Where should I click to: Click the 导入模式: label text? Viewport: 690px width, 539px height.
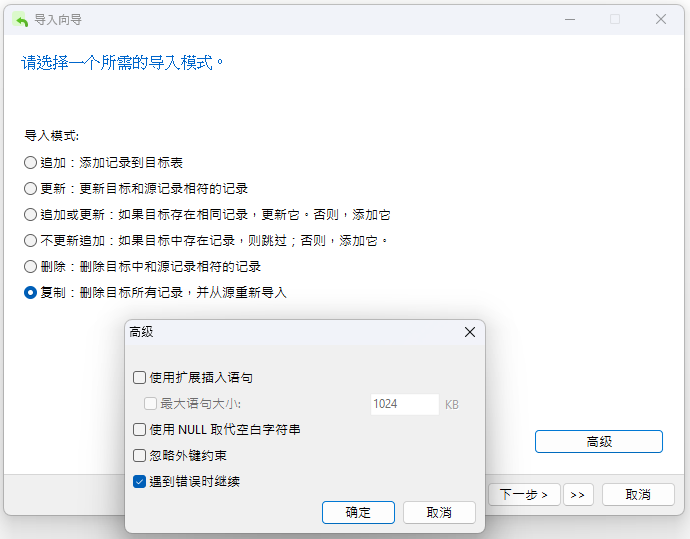pyautogui.click(x=51, y=136)
